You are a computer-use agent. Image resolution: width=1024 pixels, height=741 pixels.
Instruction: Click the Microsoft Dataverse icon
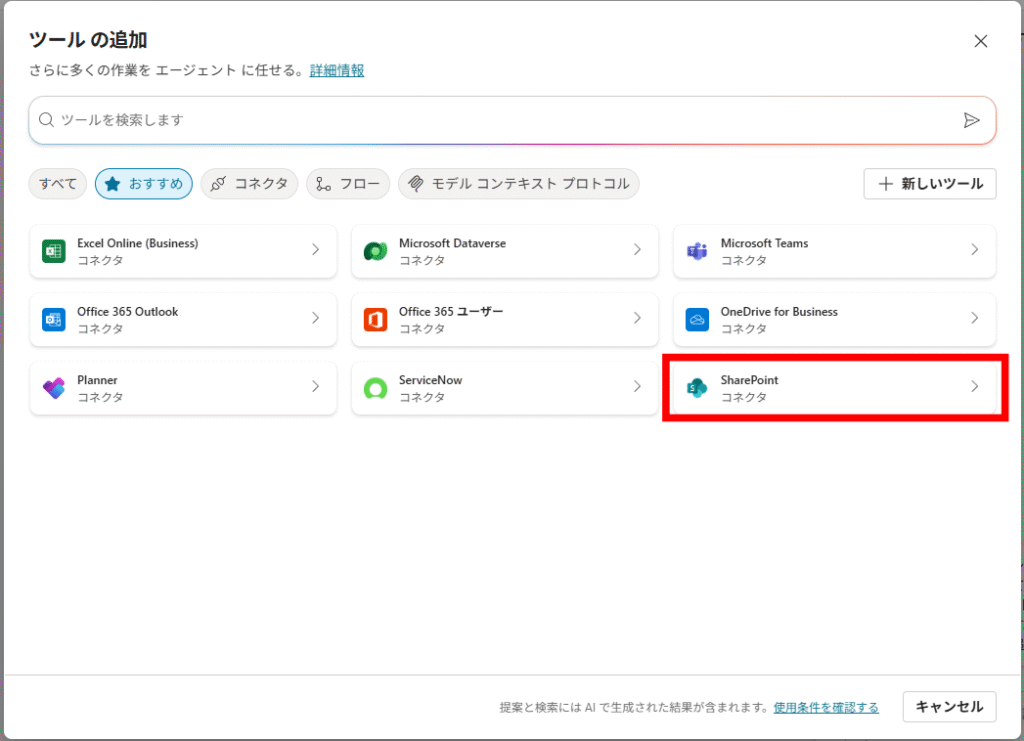pyautogui.click(x=376, y=251)
